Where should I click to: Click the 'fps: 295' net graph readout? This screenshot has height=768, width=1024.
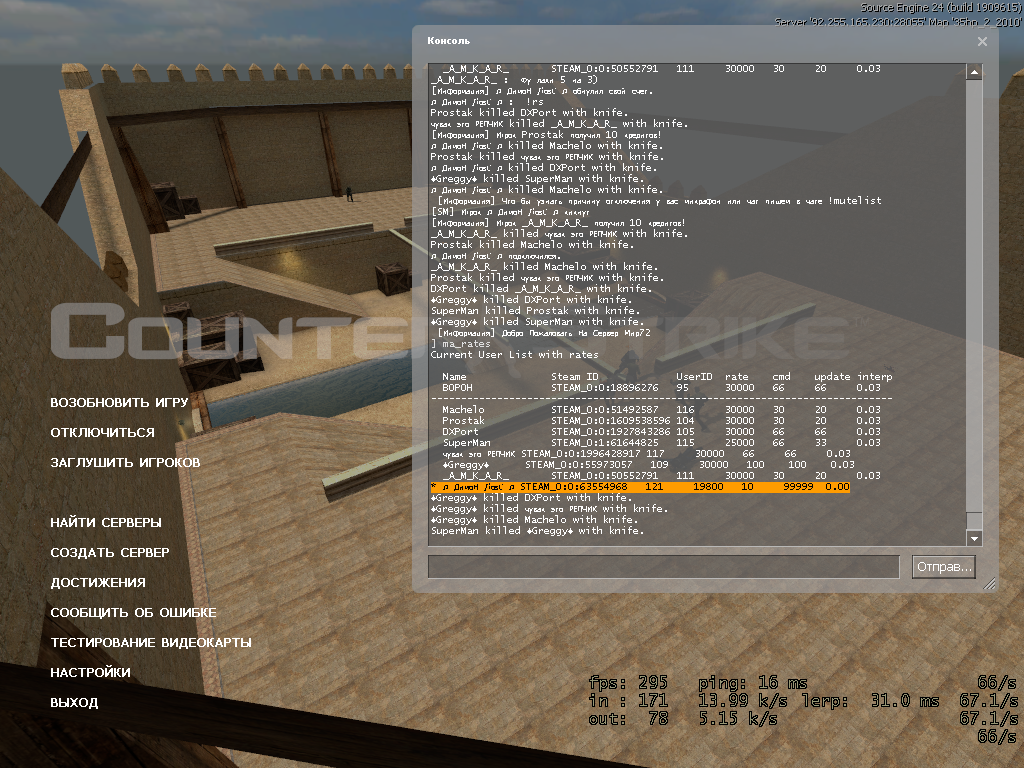pyautogui.click(x=628, y=682)
